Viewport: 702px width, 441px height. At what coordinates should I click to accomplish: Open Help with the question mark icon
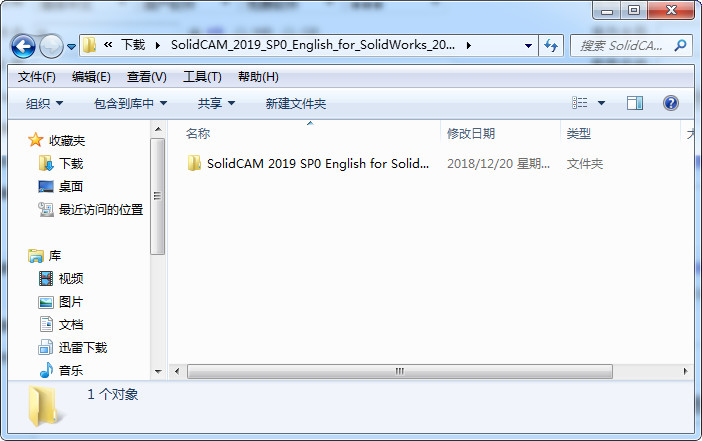[x=671, y=103]
